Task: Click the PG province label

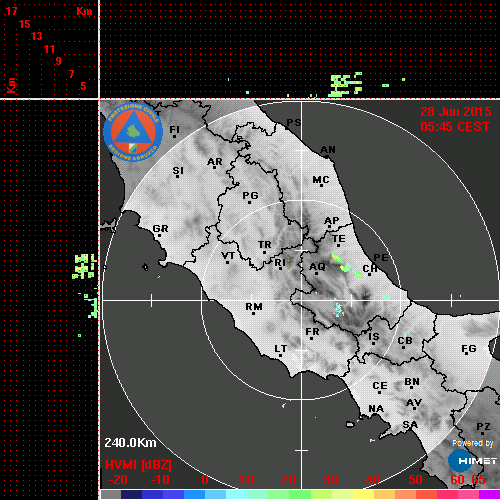Action: pos(250,196)
